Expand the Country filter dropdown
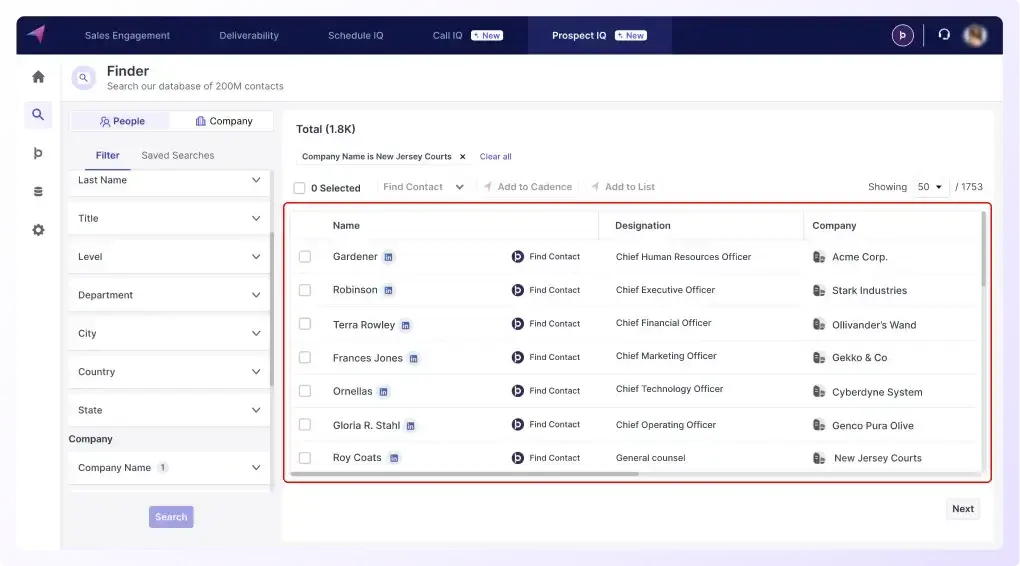 (169, 372)
